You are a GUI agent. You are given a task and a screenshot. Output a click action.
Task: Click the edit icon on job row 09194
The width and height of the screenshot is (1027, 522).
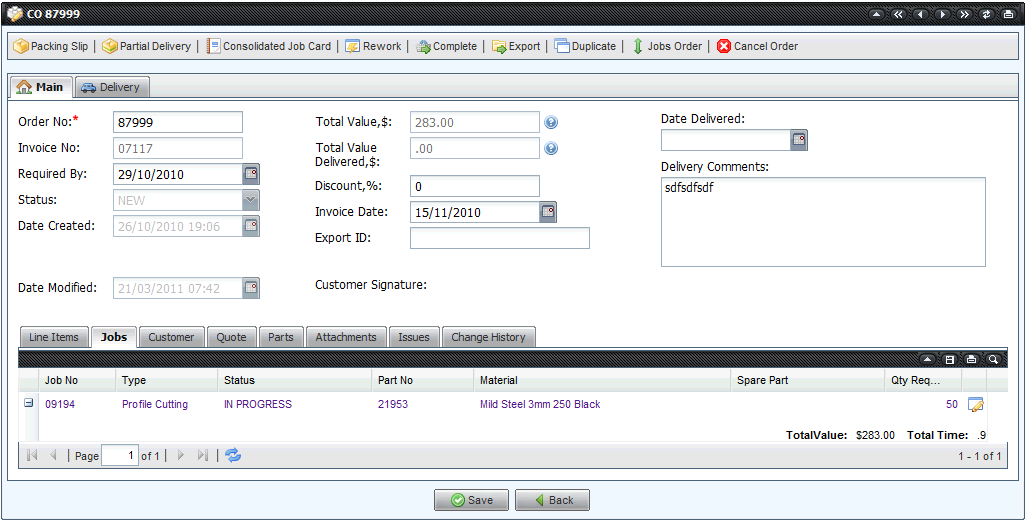point(976,405)
